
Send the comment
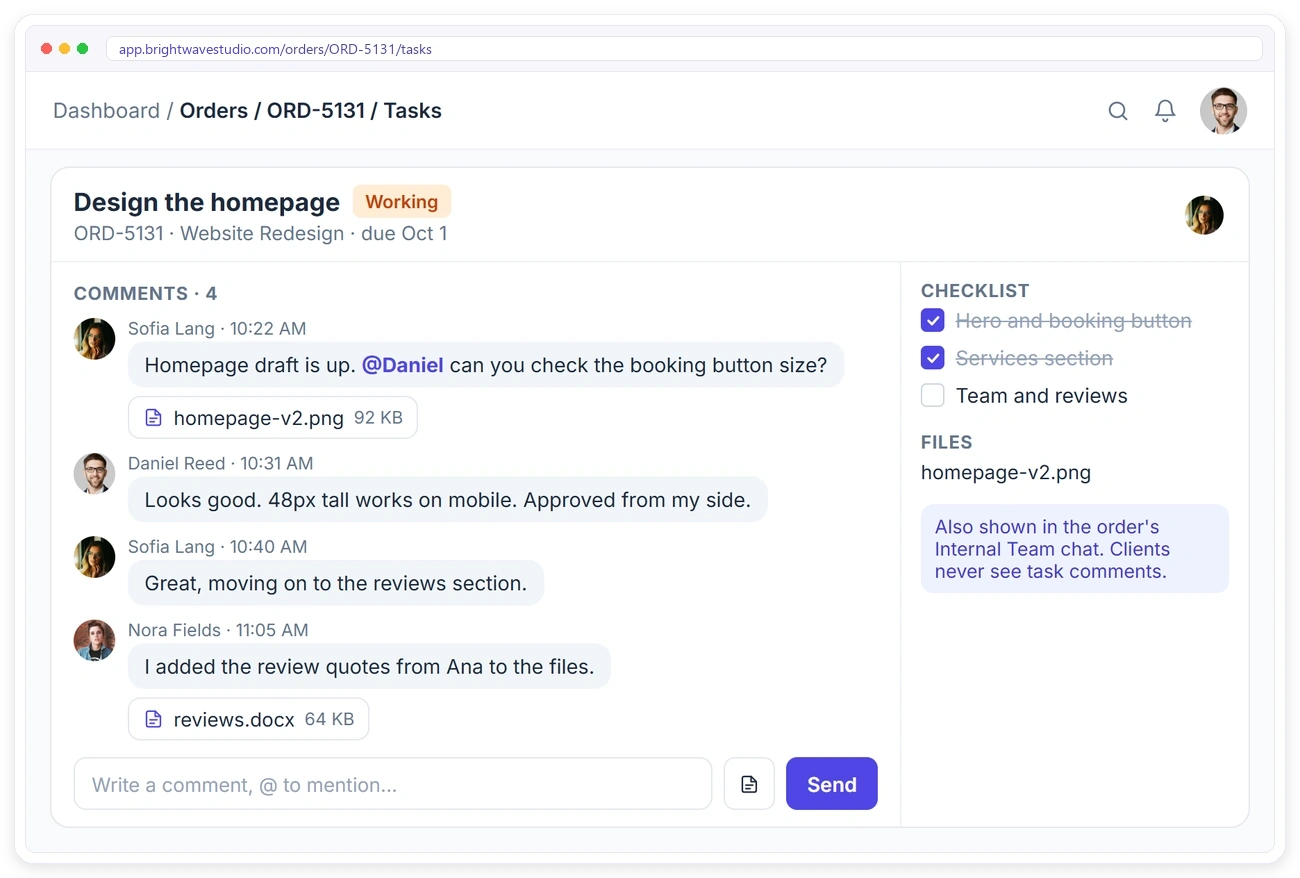pyautogui.click(x=832, y=784)
